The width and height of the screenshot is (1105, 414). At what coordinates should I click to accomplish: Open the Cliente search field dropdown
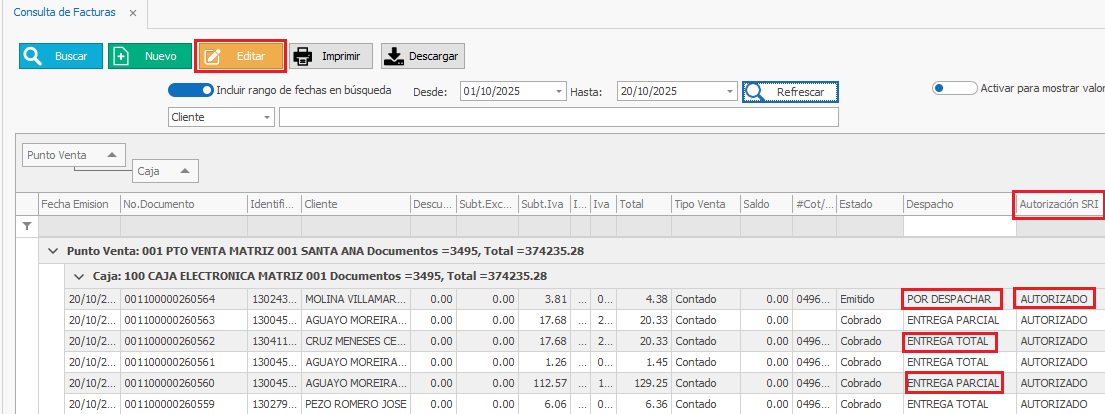coord(267,118)
